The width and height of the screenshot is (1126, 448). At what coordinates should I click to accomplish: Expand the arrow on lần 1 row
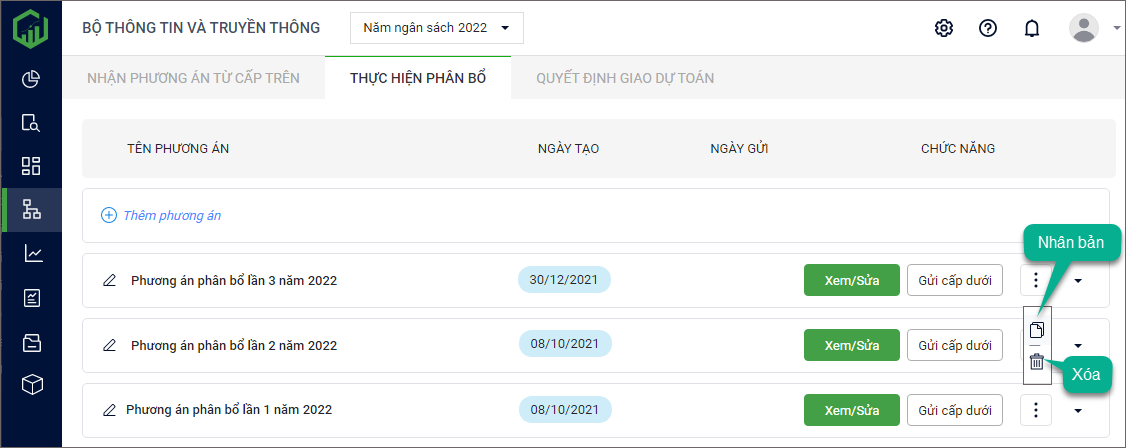(x=1078, y=409)
